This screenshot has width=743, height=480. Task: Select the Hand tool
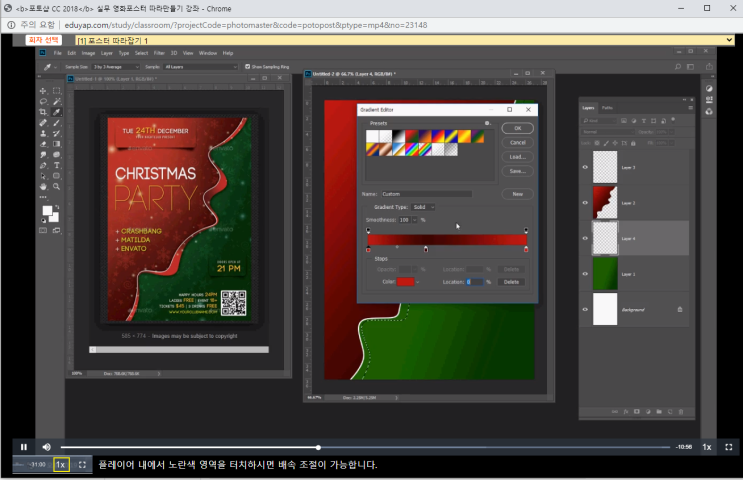pos(43,187)
